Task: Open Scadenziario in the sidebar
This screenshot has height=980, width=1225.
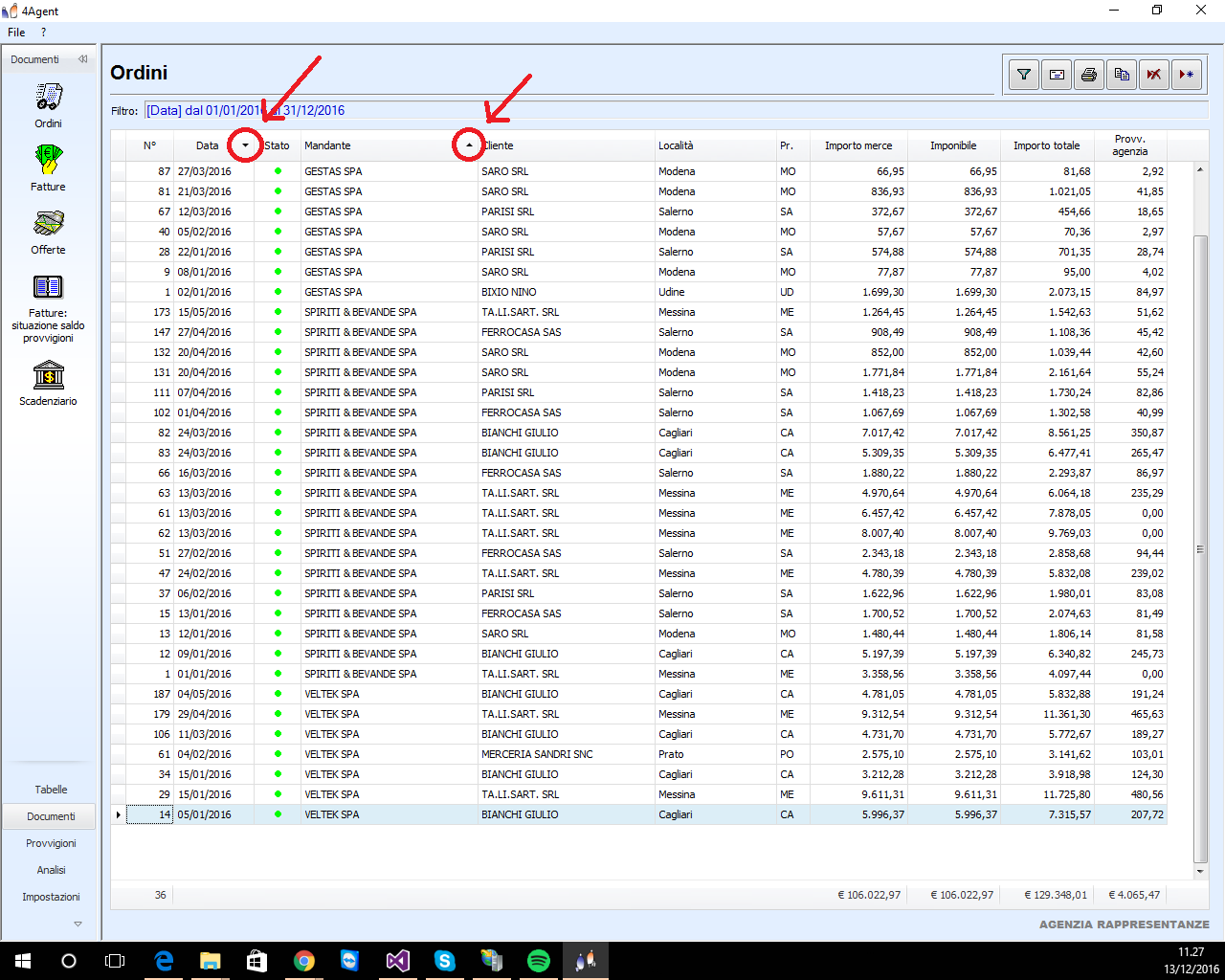Action: 48,383
